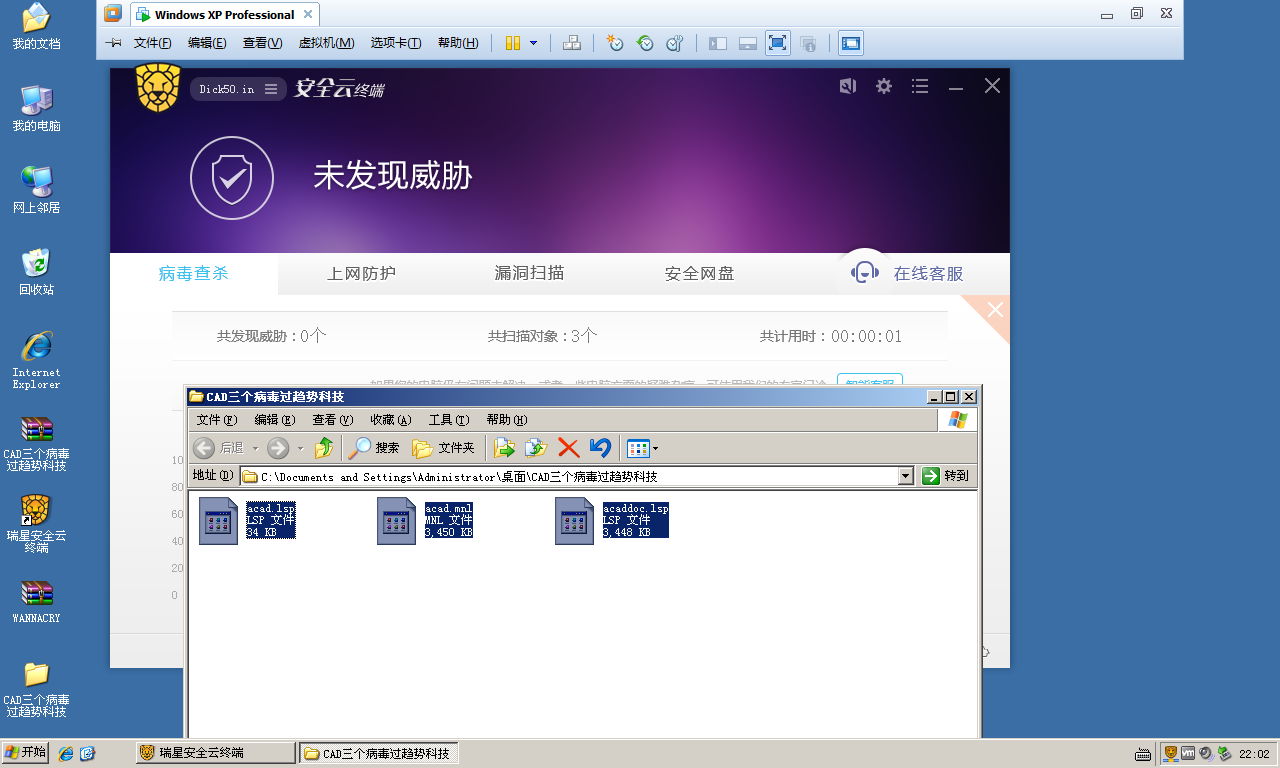
Task: Select the Windows XP Professional VM tab
Action: pos(225,15)
